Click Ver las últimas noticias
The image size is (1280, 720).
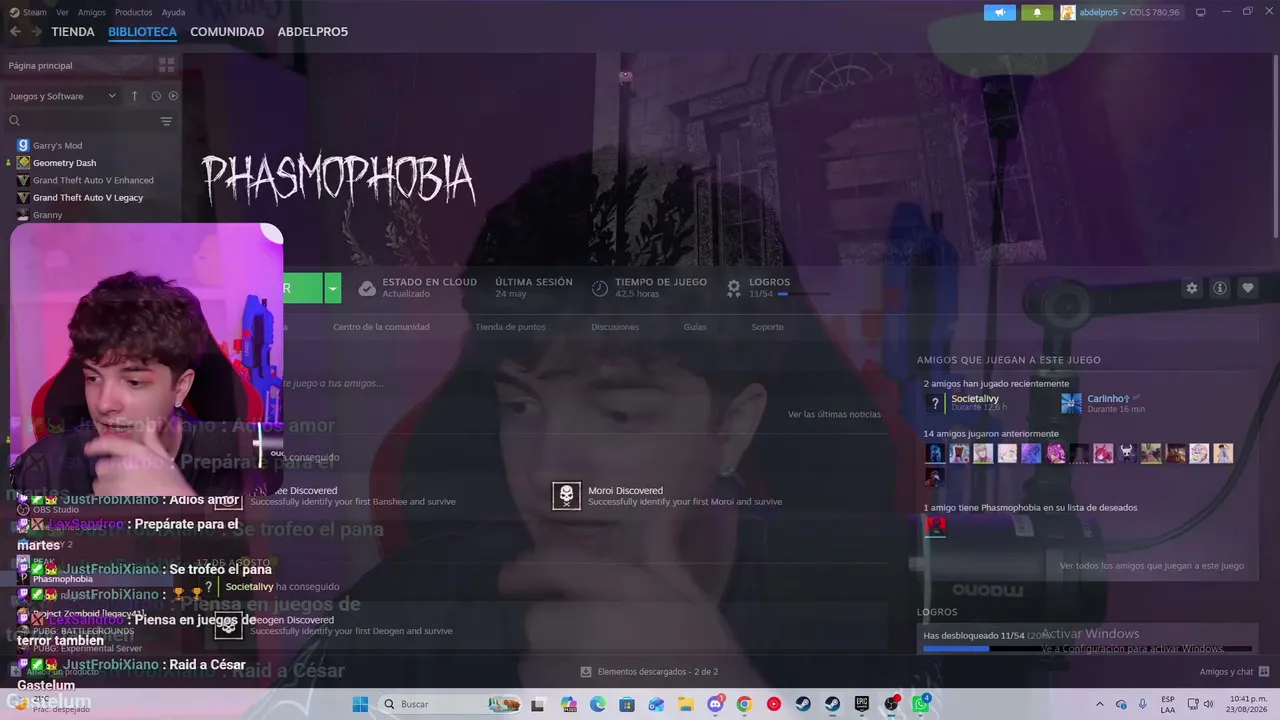pos(834,414)
